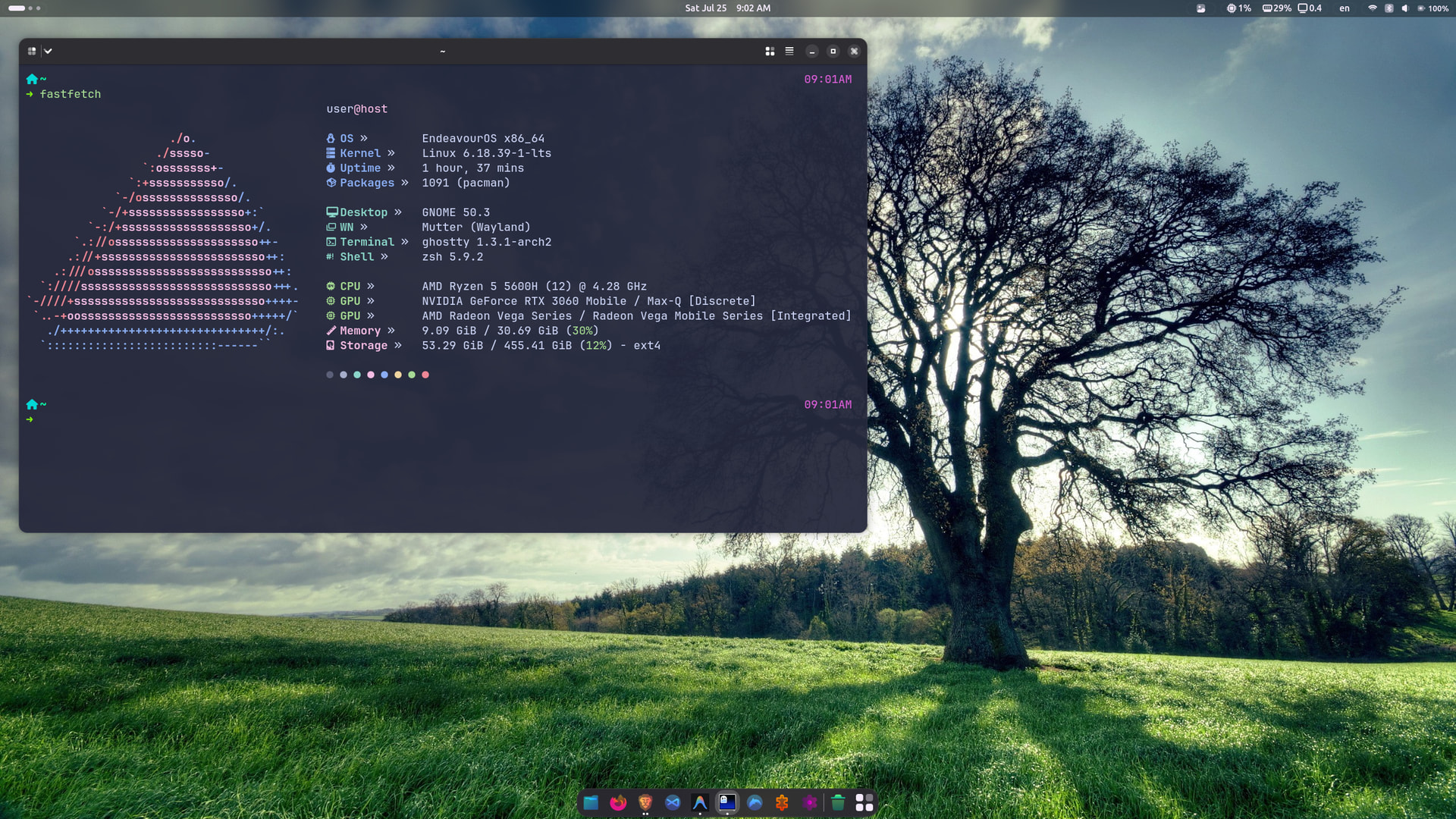This screenshot has height=819, width=1456.
Task: Open the rainbow 'A' app in the dock
Action: tap(700, 802)
